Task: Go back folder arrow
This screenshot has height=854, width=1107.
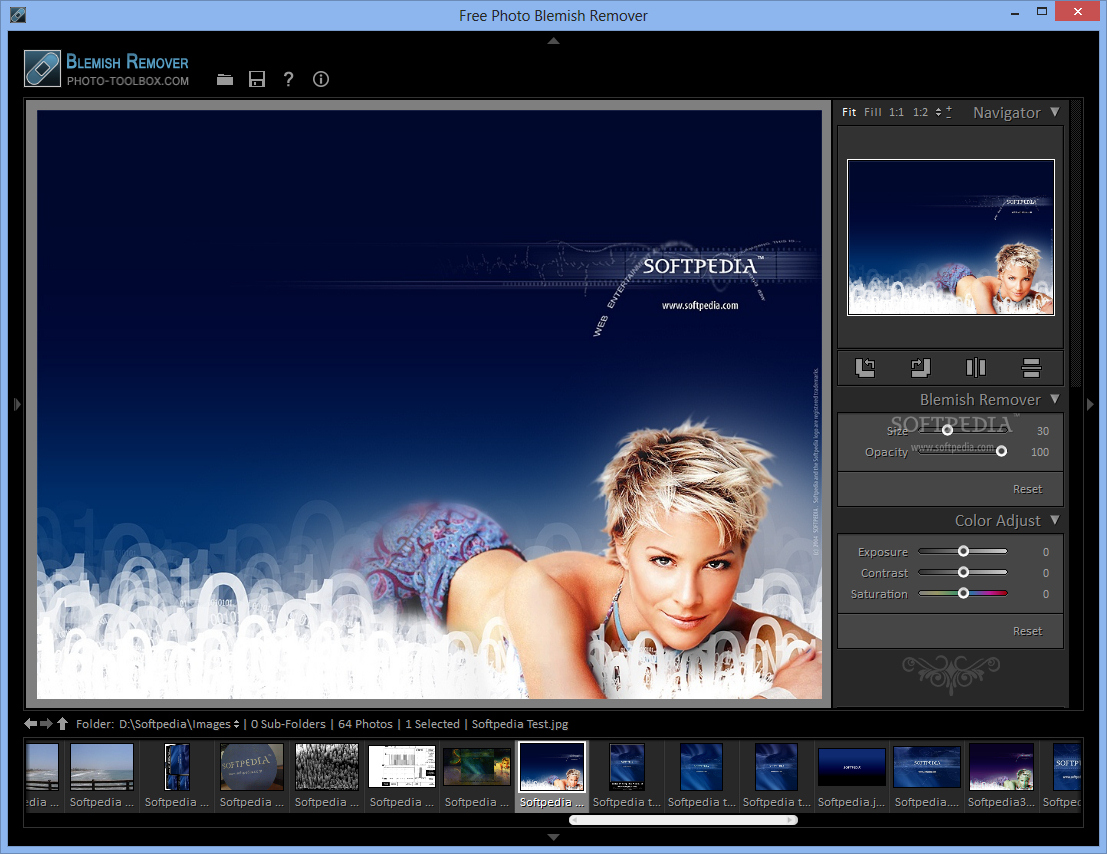Action: pyautogui.click(x=30, y=723)
